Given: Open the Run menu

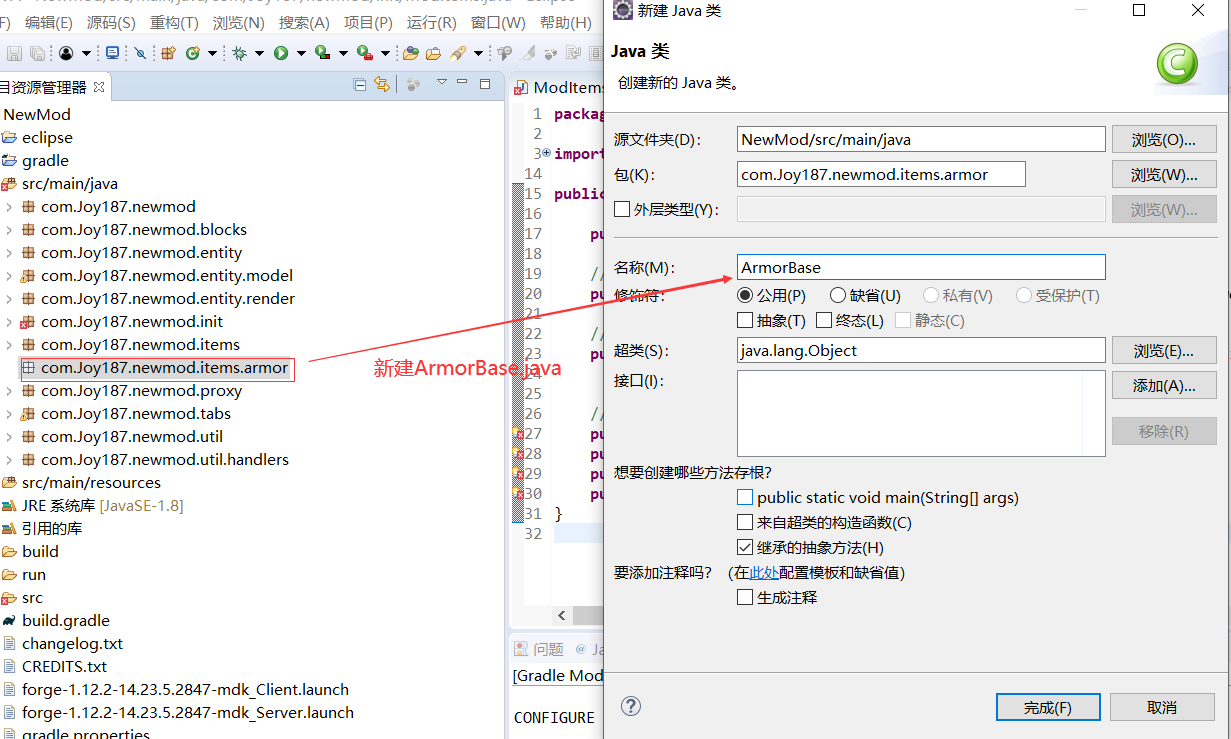Looking at the screenshot, I should (431, 22).
